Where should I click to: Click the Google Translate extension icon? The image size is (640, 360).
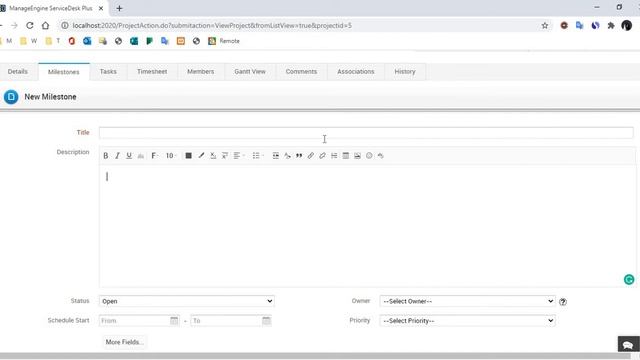579,25
